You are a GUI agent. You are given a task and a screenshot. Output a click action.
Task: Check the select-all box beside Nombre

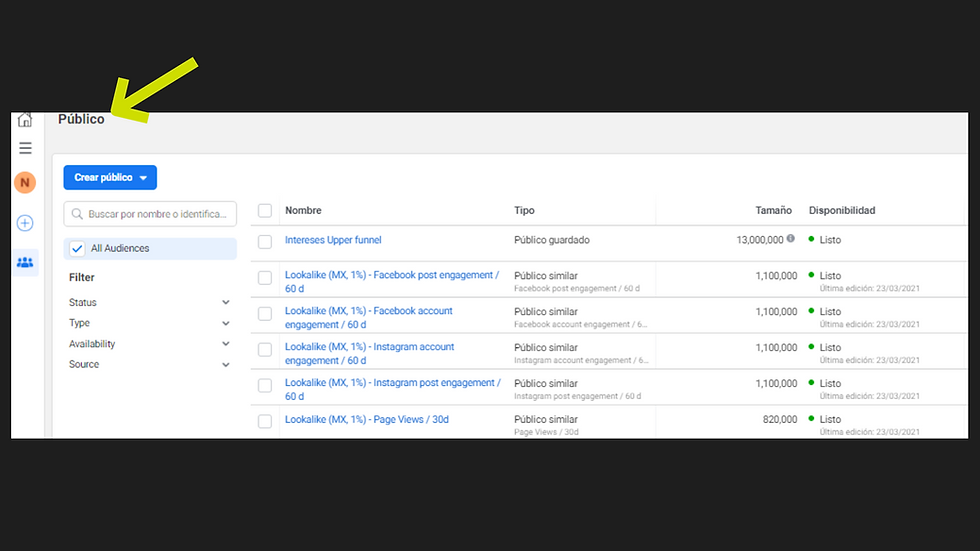[x=265, y=211]
